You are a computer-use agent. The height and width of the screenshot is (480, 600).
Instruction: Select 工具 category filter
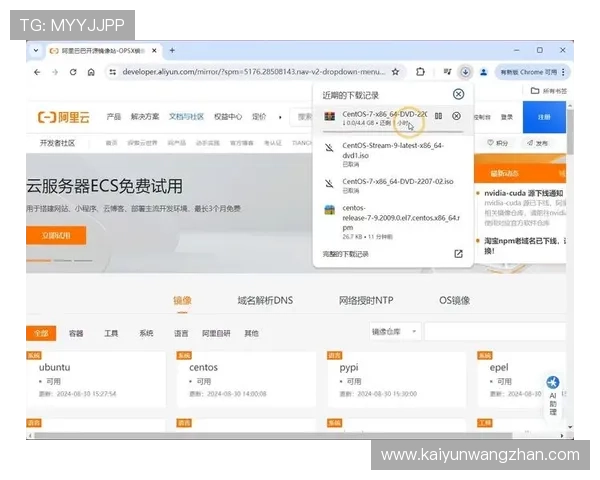(111, 333)
